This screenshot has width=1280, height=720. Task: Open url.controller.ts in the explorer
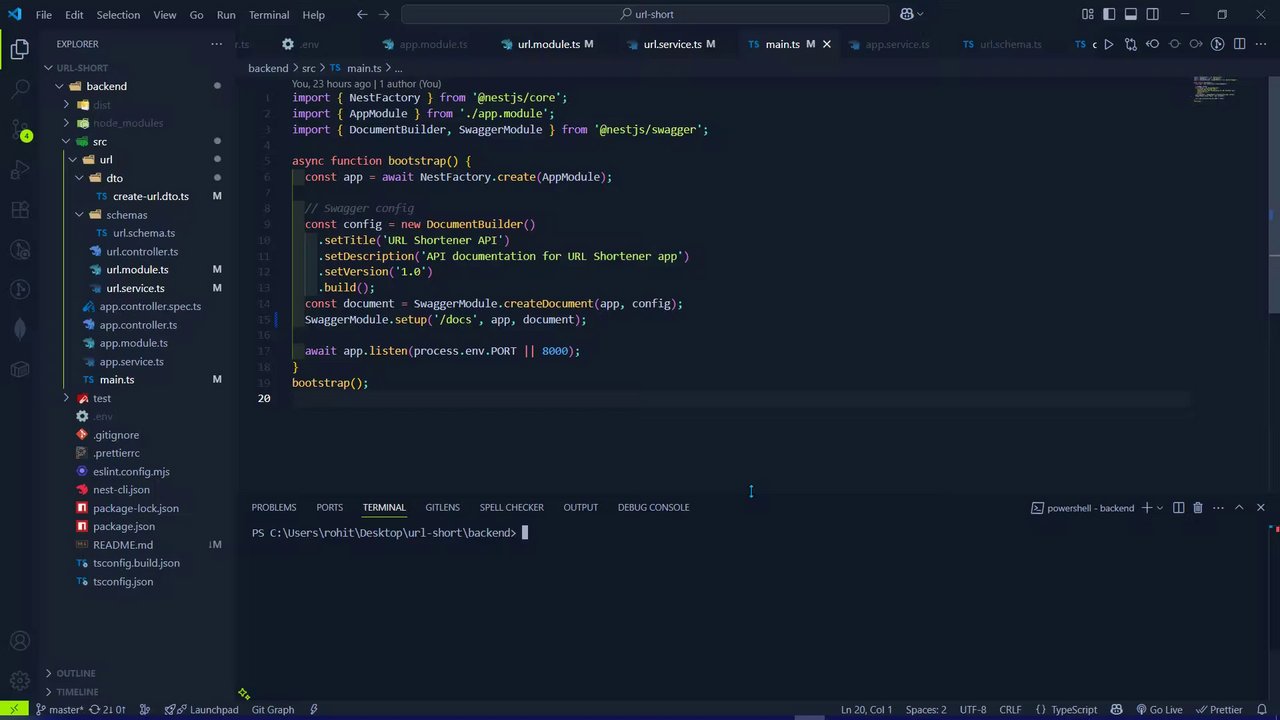pos(142,252)
